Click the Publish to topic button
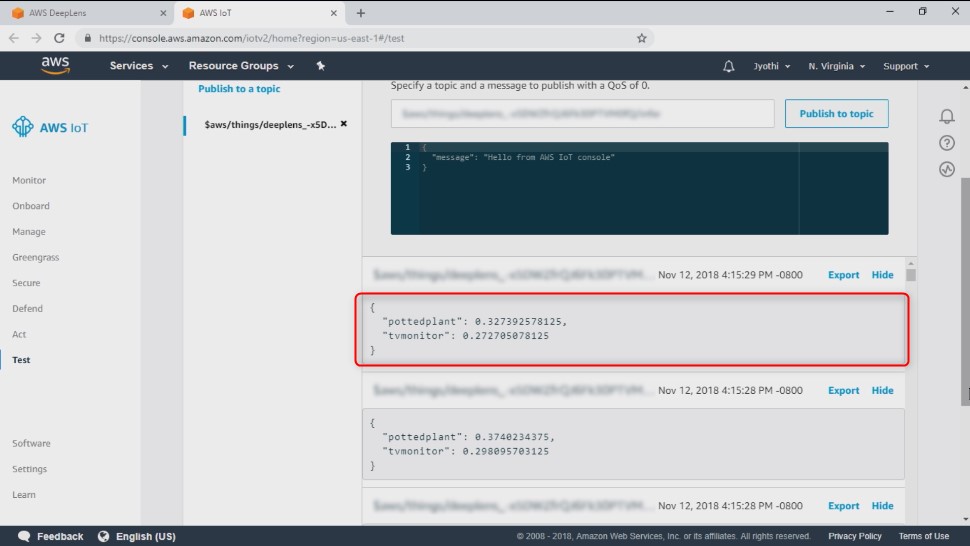This screenshot has width=970, height=546. tap(836, 114)
